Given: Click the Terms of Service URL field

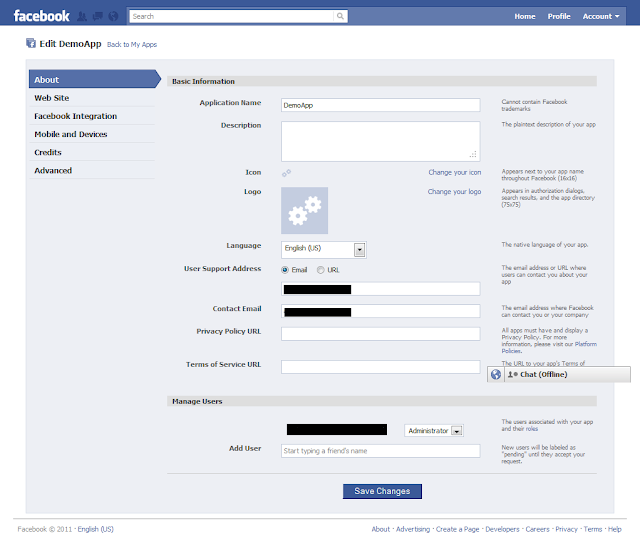Looking at the screenshot, I should point(381,367).
